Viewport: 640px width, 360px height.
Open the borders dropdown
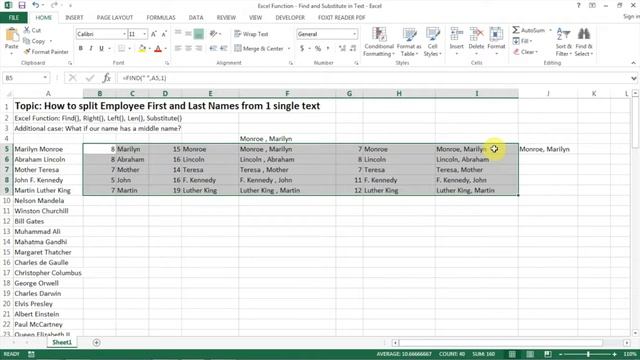coord(129,49)
